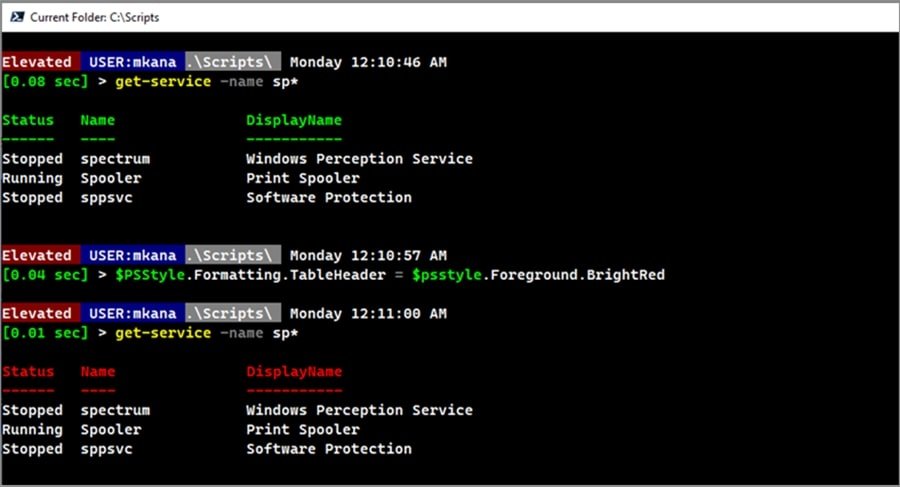Click the red DisplayName column header
Screen dimensions: 900x487
[293, 371]
